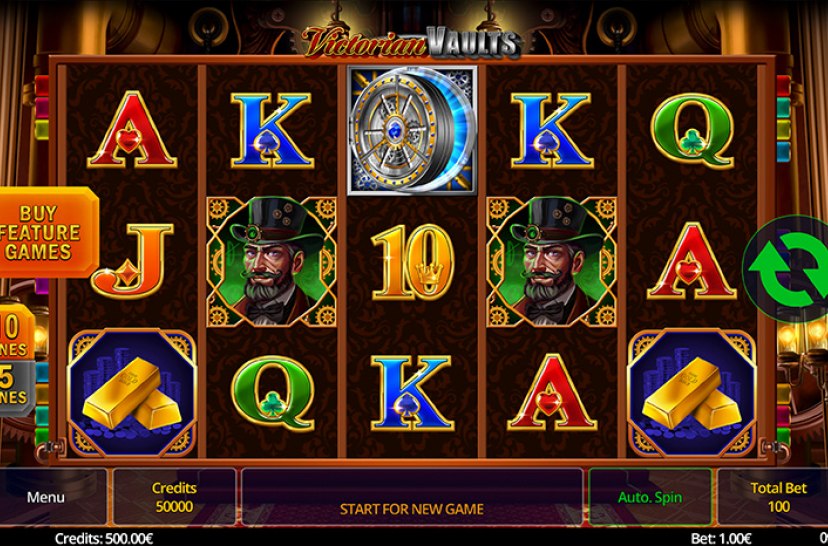Toggle Auto. Spin mode
The height and width of the screenshot is (546, 828).
(650, 497)
